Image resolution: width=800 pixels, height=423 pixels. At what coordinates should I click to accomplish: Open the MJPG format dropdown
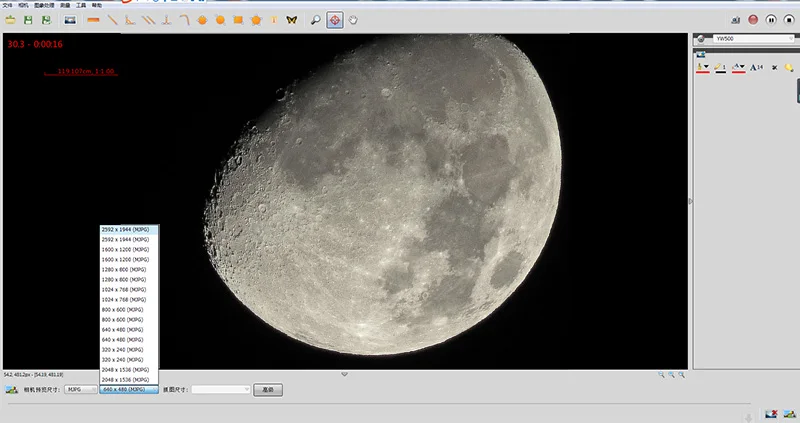(x=80, y=389)
